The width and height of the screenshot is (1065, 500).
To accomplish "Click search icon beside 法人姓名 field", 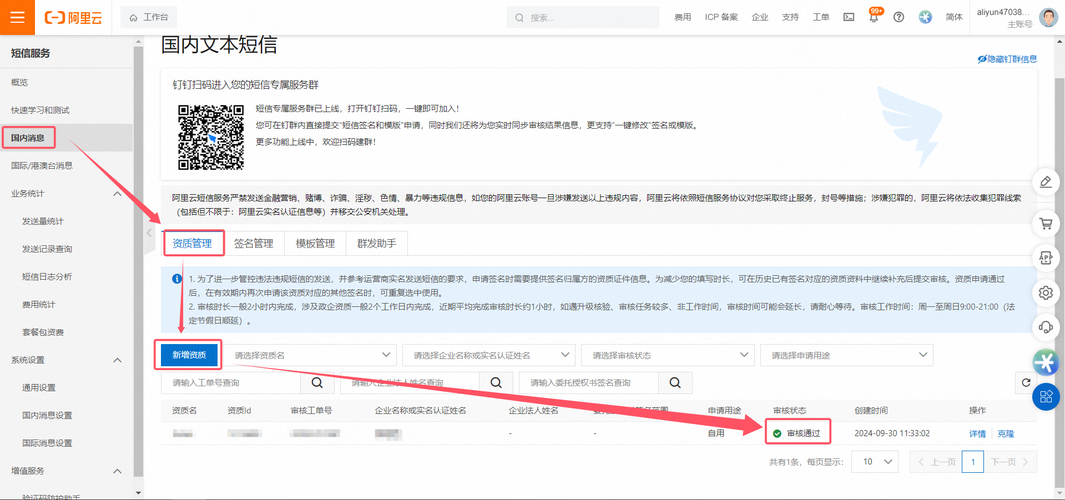I will coord(497,382).
